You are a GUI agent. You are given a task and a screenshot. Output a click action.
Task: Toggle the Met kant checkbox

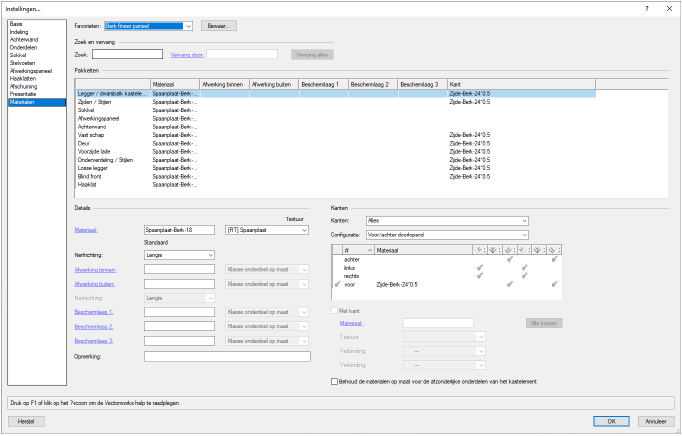click(x=334, y=311)
